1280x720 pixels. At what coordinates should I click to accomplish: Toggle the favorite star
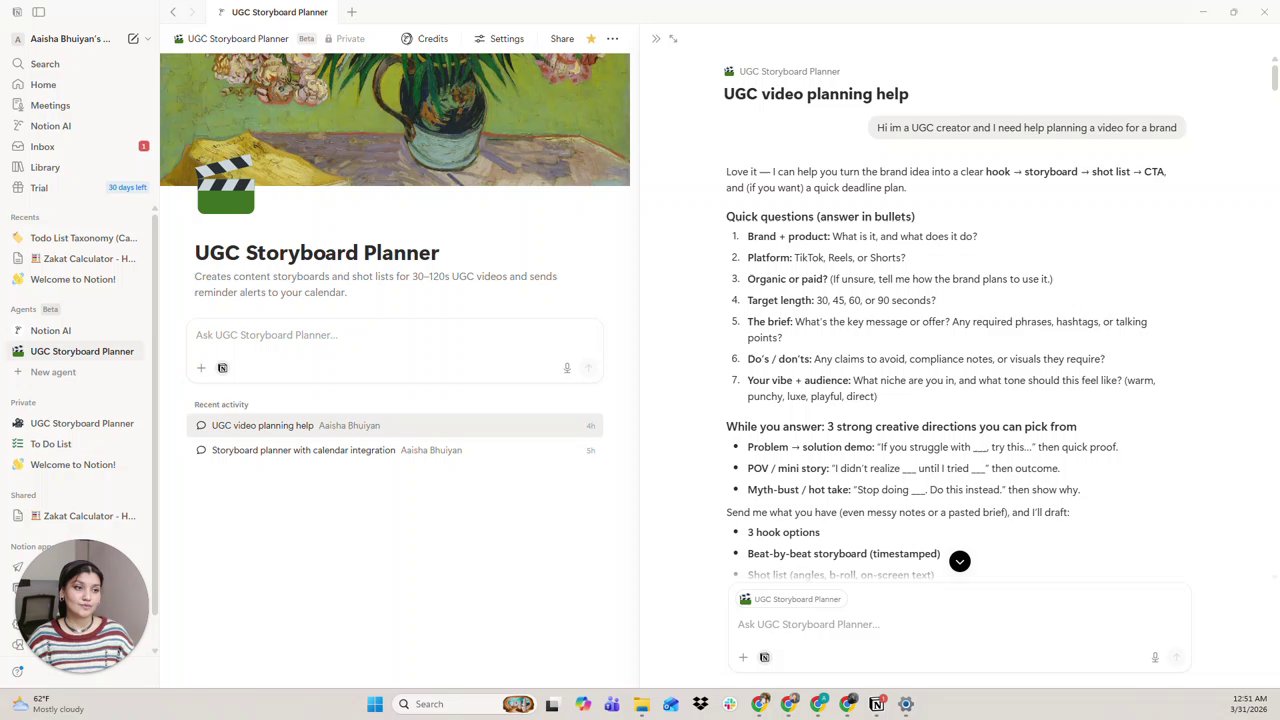pyautogui.click(x=591, y=39)
